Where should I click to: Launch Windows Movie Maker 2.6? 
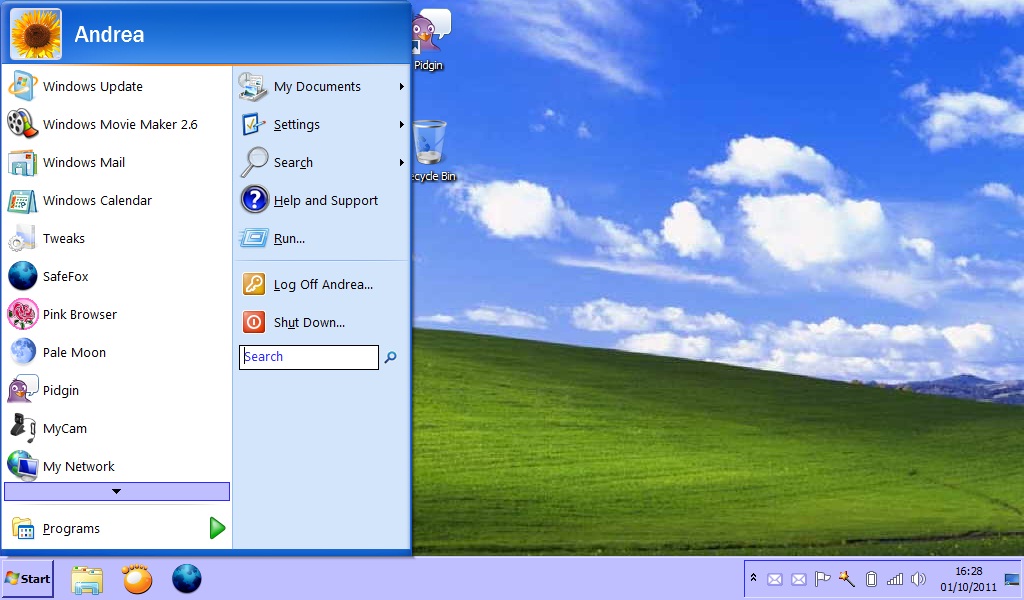117,124
